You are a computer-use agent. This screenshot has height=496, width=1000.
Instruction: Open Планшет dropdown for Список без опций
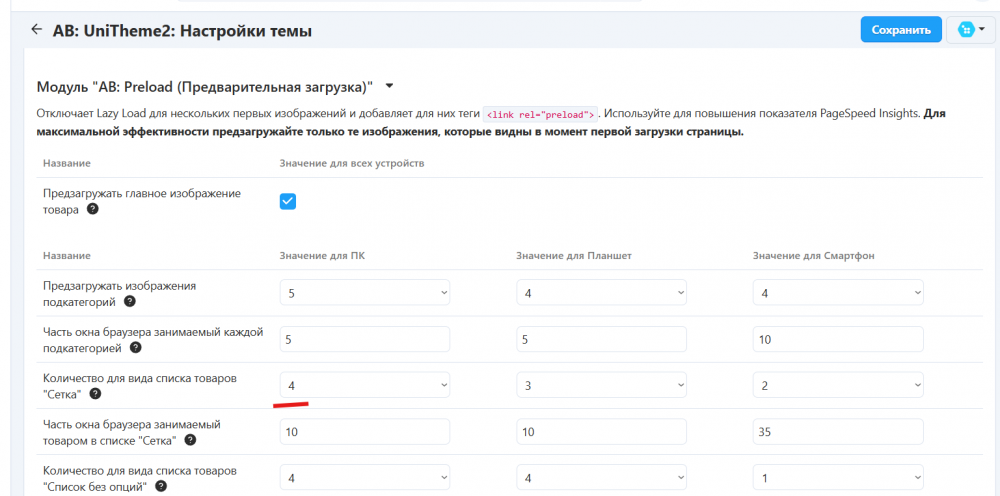[601, 477]
